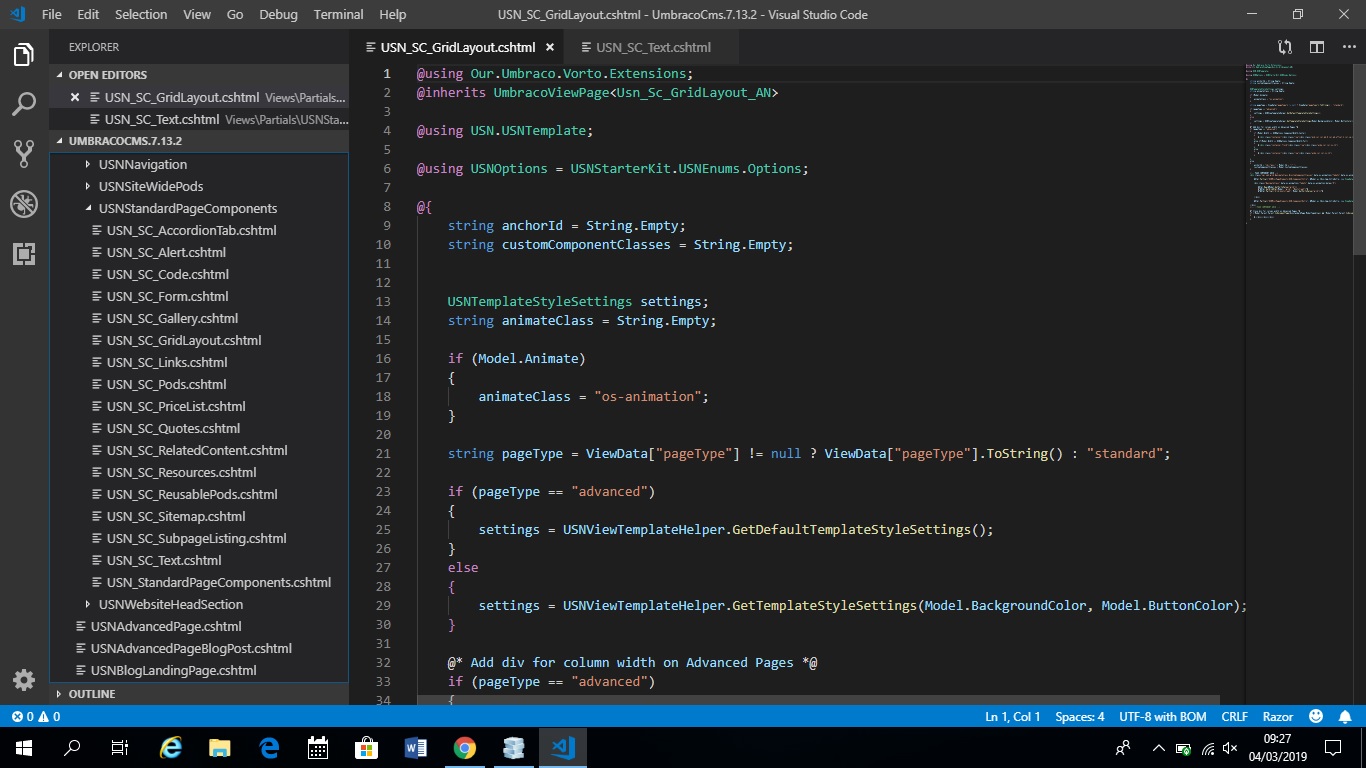Viewport: 1366px width, 768px height.
Task: Change line endings via CRLF
Action: [1235, 717]
